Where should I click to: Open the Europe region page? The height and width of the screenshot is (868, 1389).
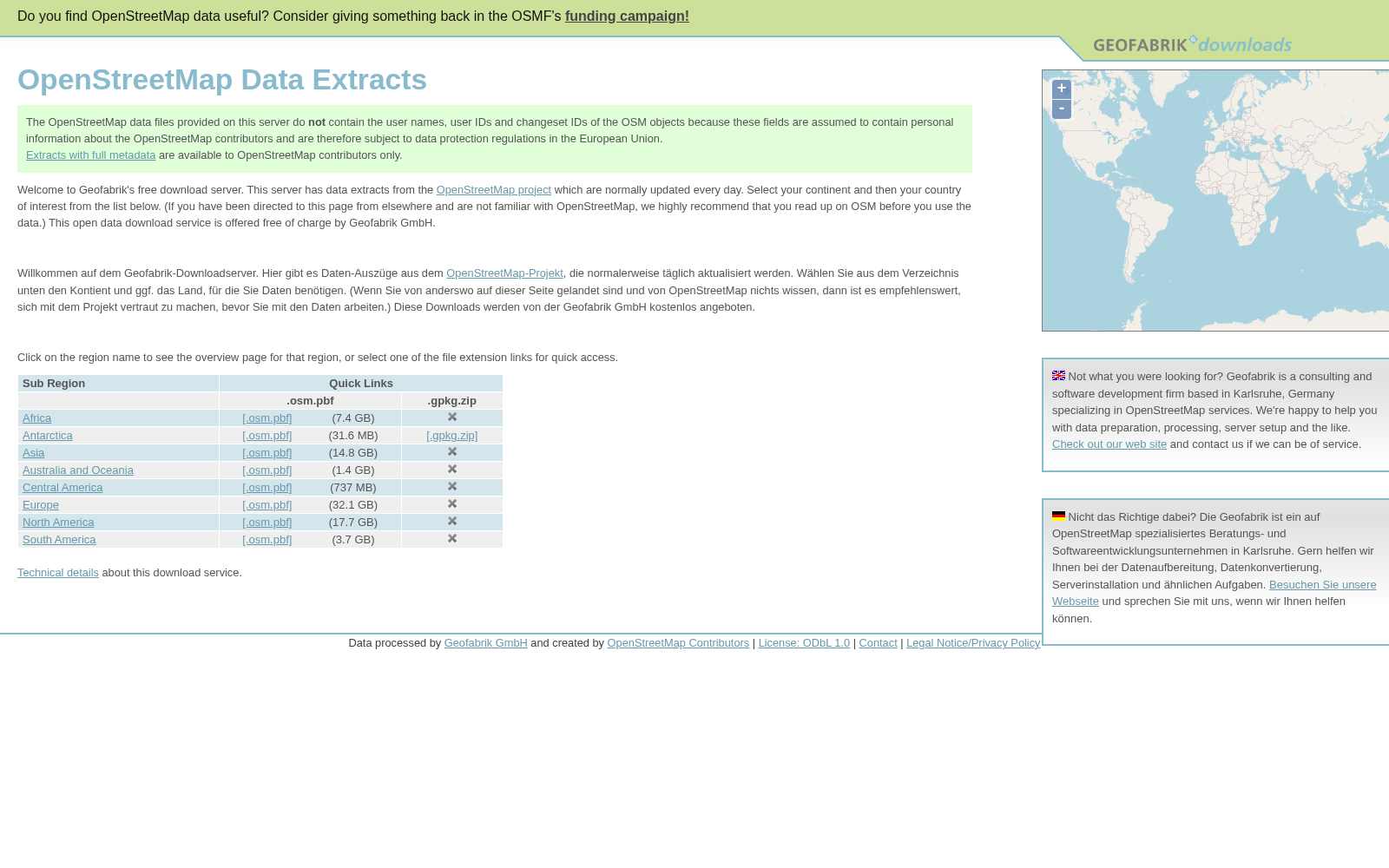[x=41, y=505]
